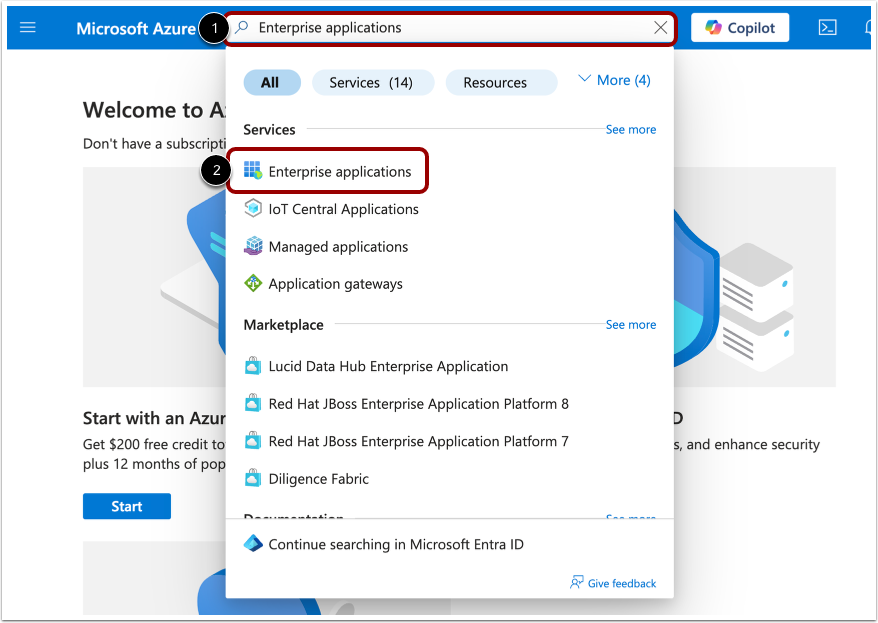Toggle the Services (14) filter pill

coord(372,82)
